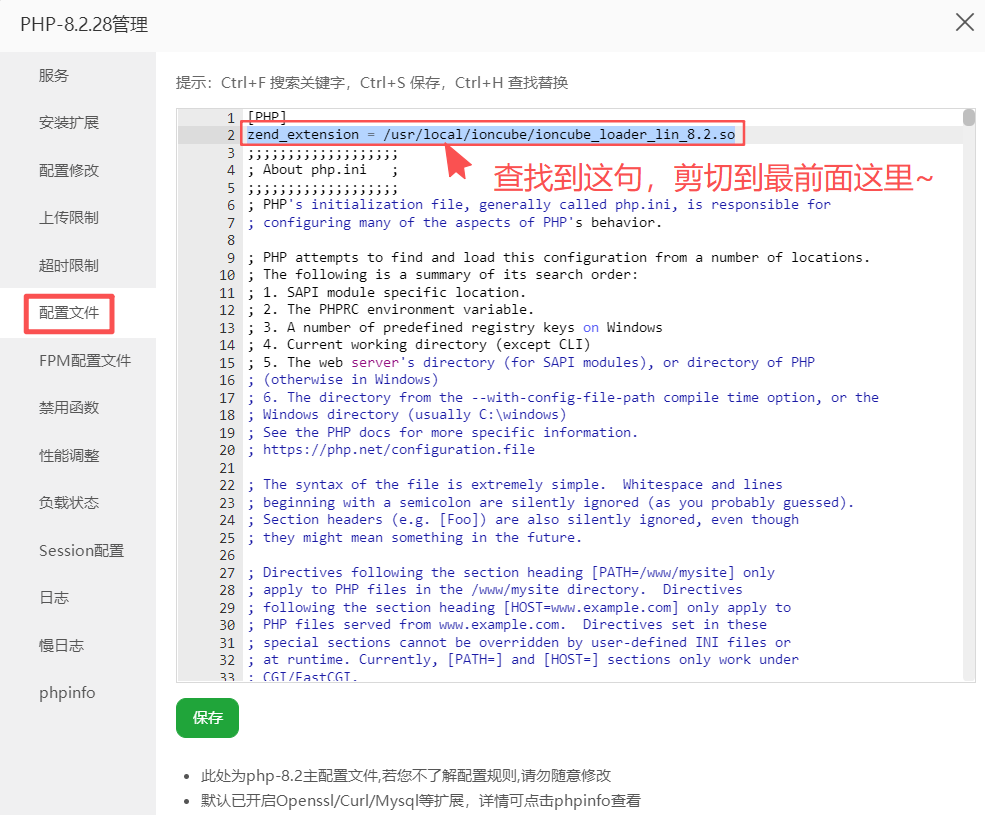Select the highlighted 配置文件 tab
The width and height of the screenshot is (985, 815).
coord(68,313)
